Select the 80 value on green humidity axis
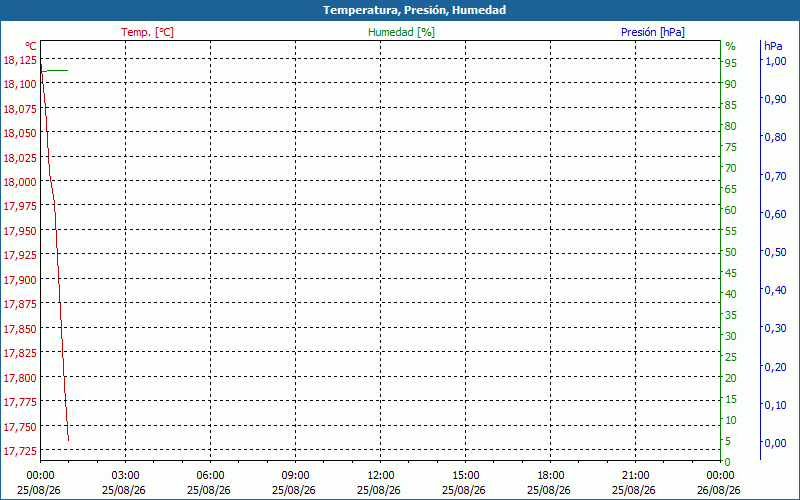 pos(731,126)
